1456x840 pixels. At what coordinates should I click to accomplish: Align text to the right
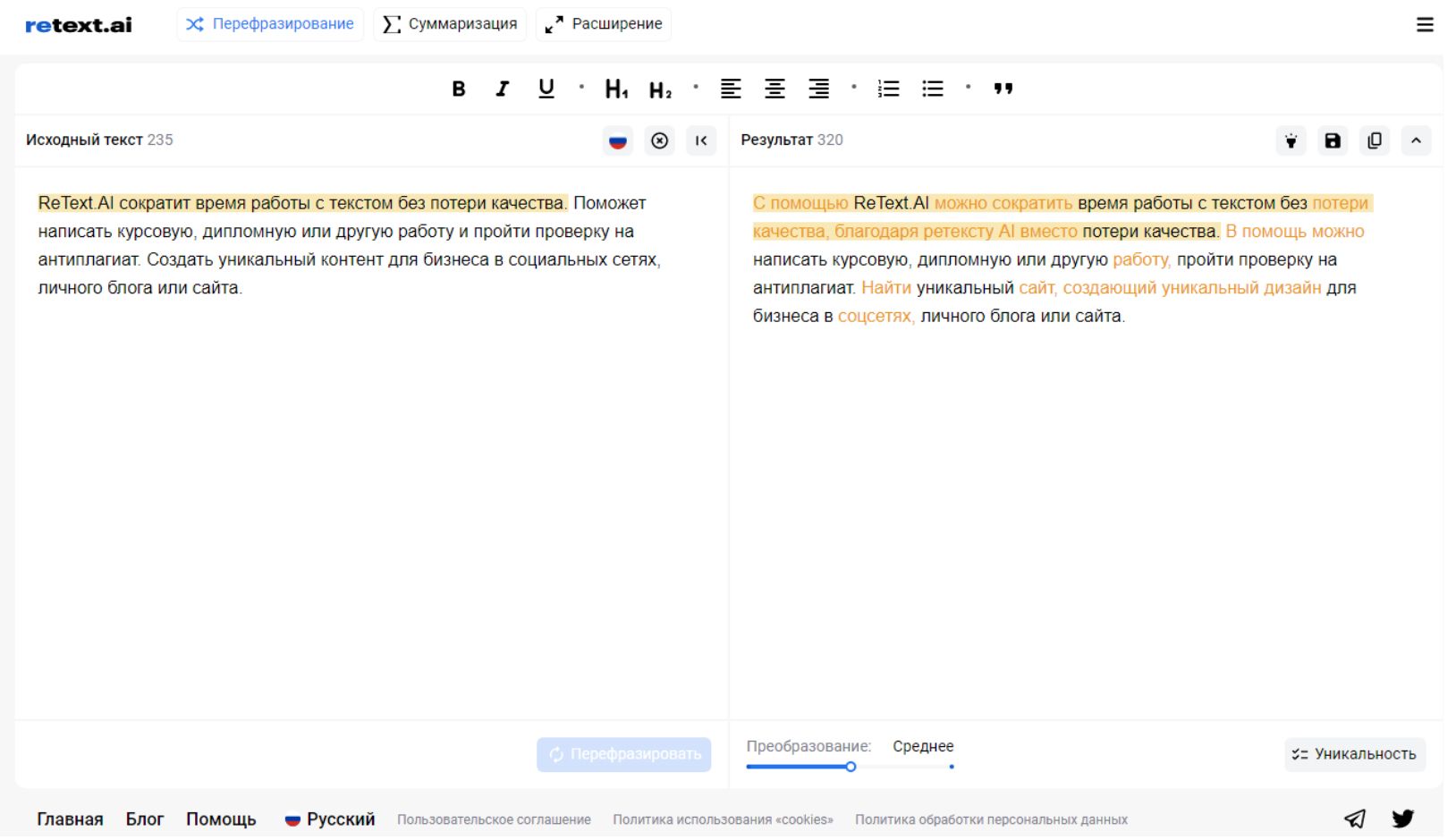818,89
